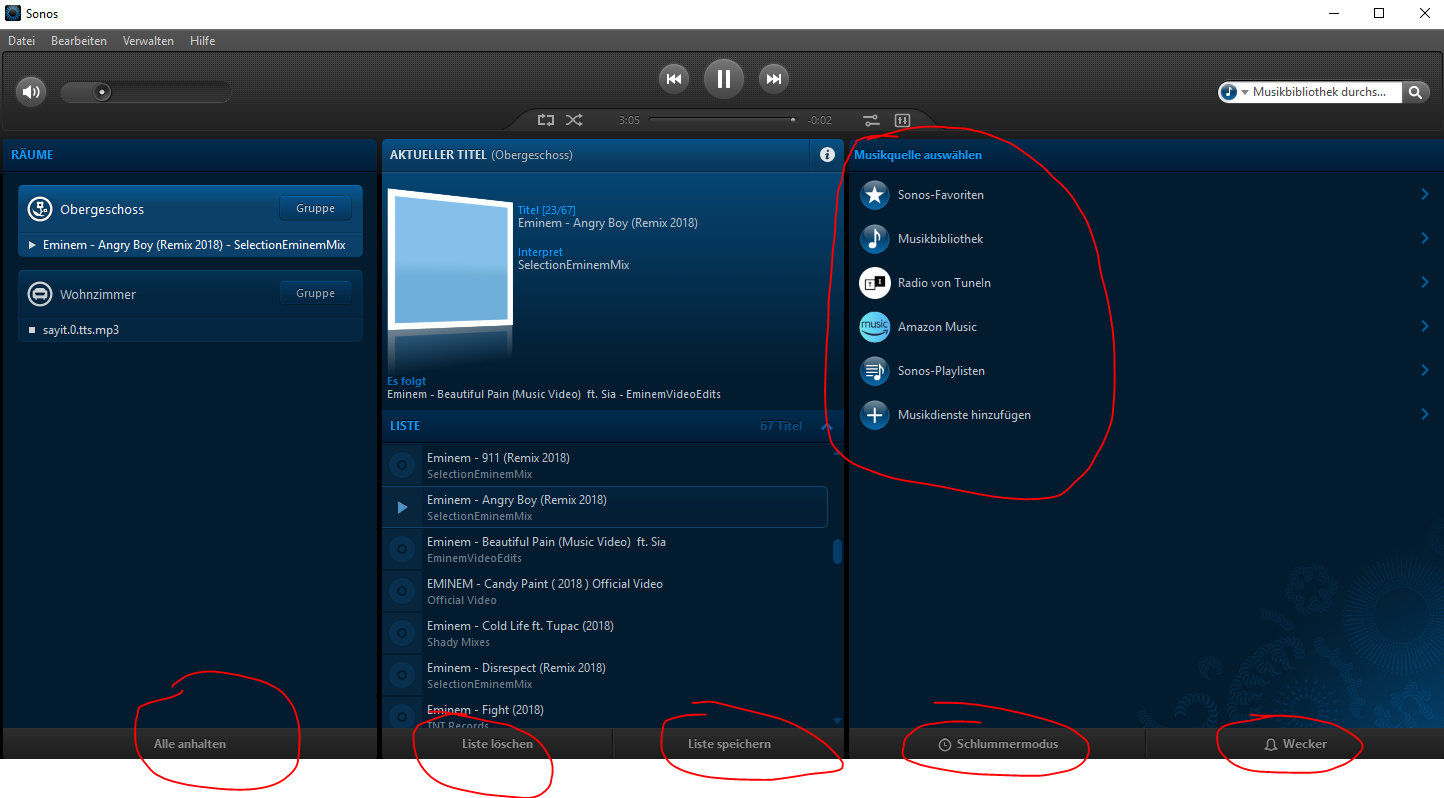The image size is (1444, 798).
Task: Expand Musikdienste hinzufügen with its chevron
Action: [x=1425, y=415]
